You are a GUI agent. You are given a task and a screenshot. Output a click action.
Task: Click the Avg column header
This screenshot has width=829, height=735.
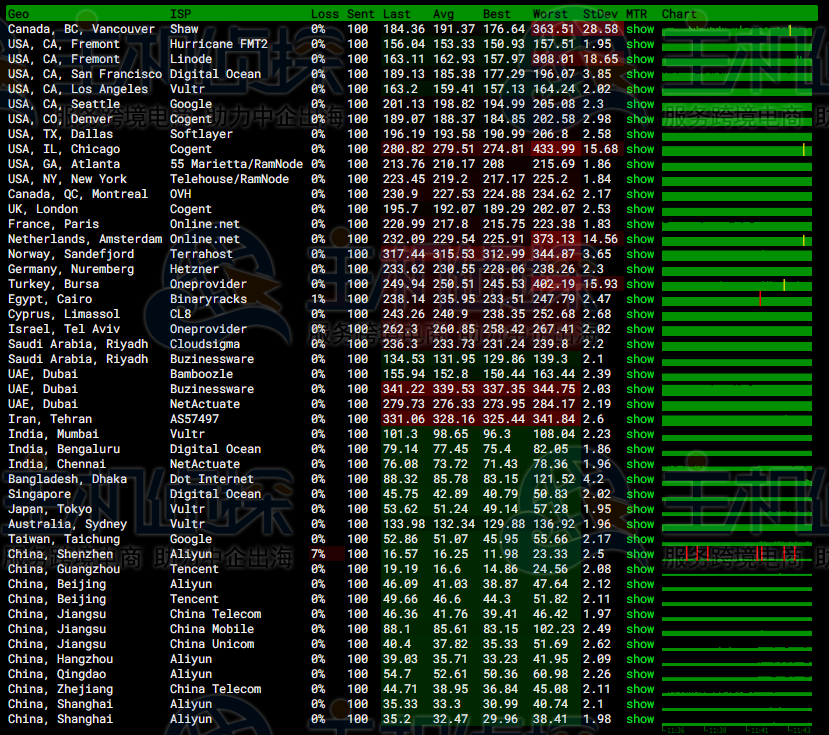443,14
